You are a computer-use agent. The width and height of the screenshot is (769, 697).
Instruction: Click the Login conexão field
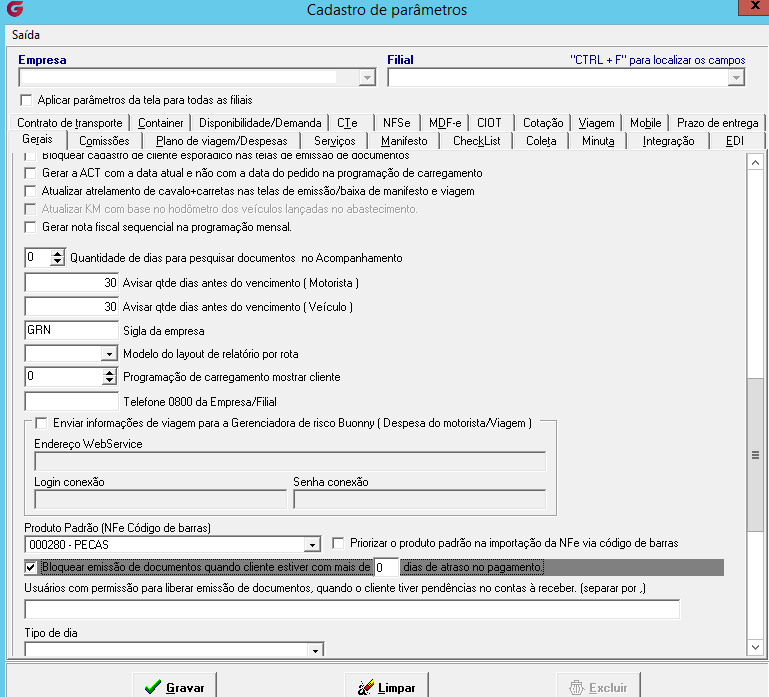pyautogui.click(x=160, y=499)
